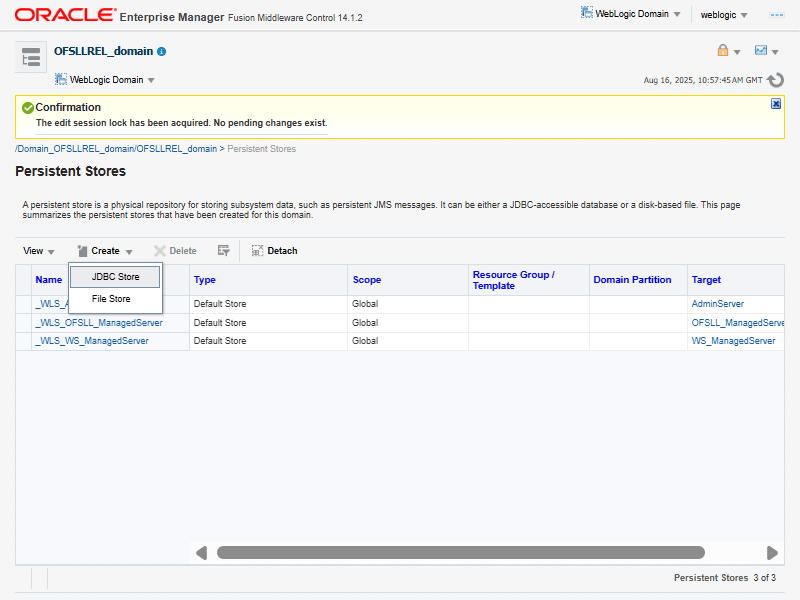This screenshot has width=800, height=600.
Task: Expand the chart icon dropdown arrow
Action: (x=775, y=52)
